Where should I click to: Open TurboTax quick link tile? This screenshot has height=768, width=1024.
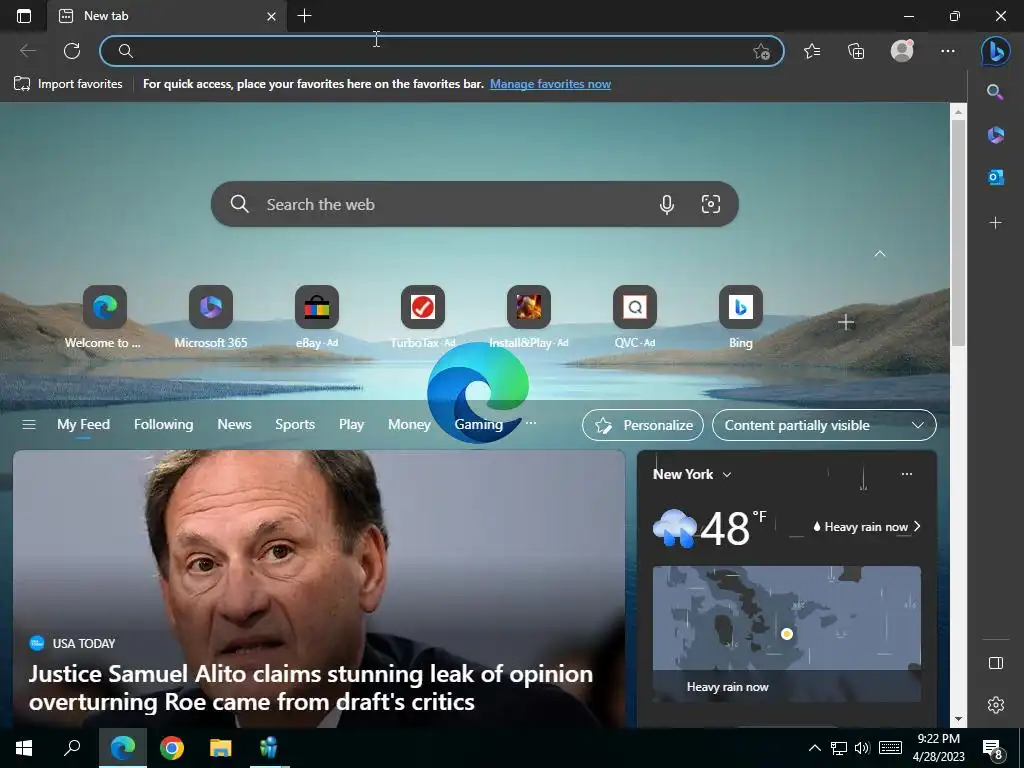point(423,317)
